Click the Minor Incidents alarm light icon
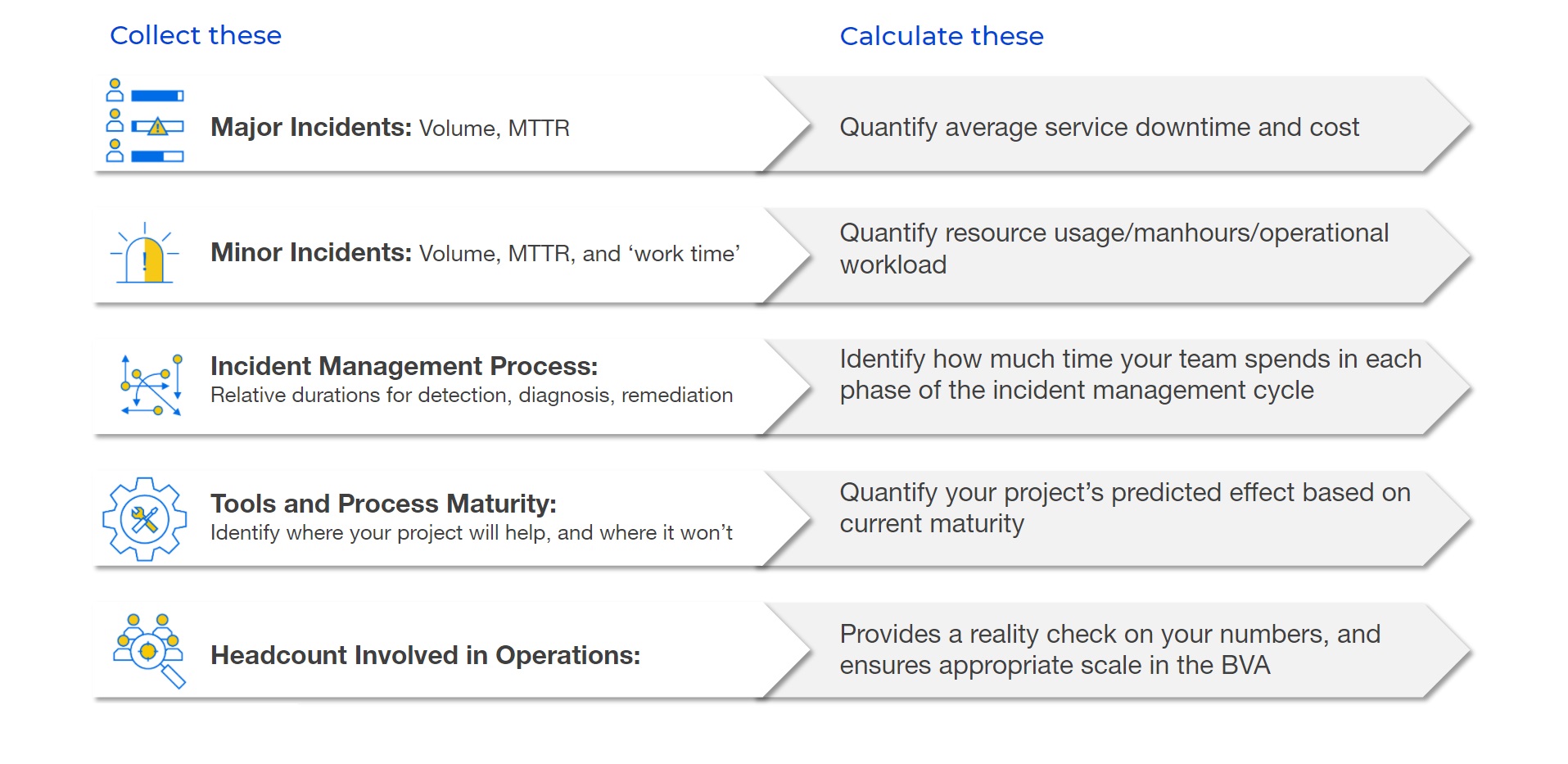This screenshot has height=764, width=1568. [145, 253]
